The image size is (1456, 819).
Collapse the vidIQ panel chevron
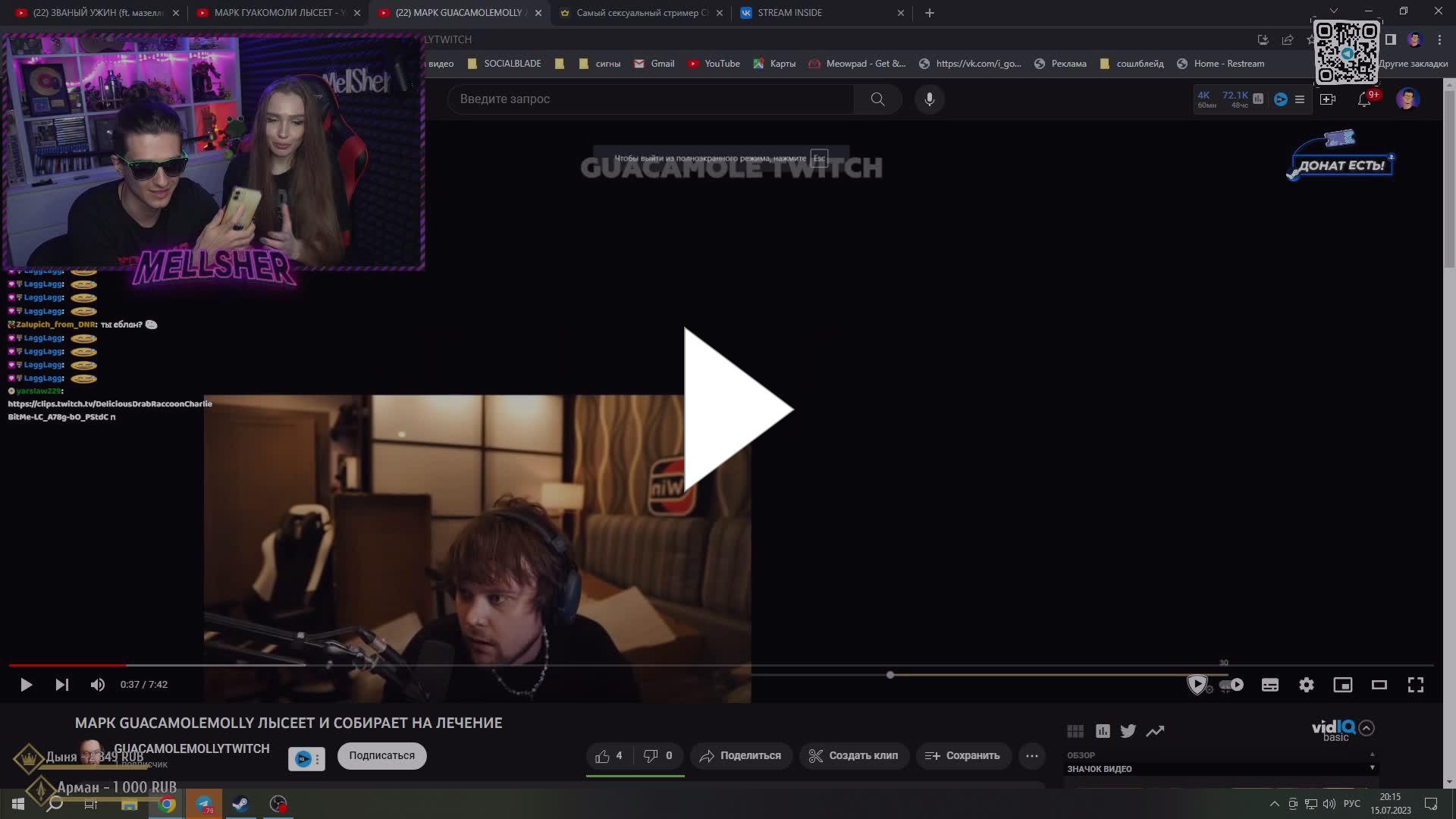pos(1367,729)
